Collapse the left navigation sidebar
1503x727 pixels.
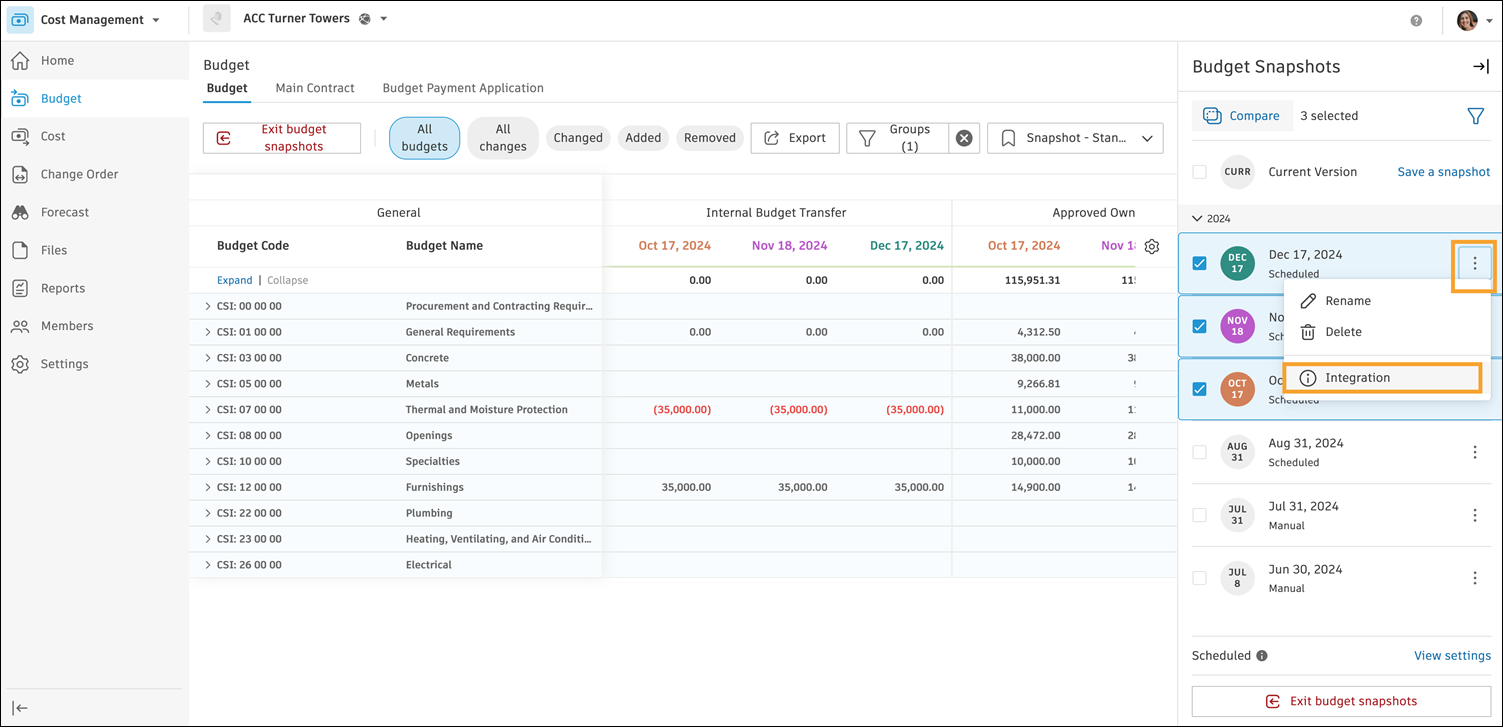click(20, 708)
